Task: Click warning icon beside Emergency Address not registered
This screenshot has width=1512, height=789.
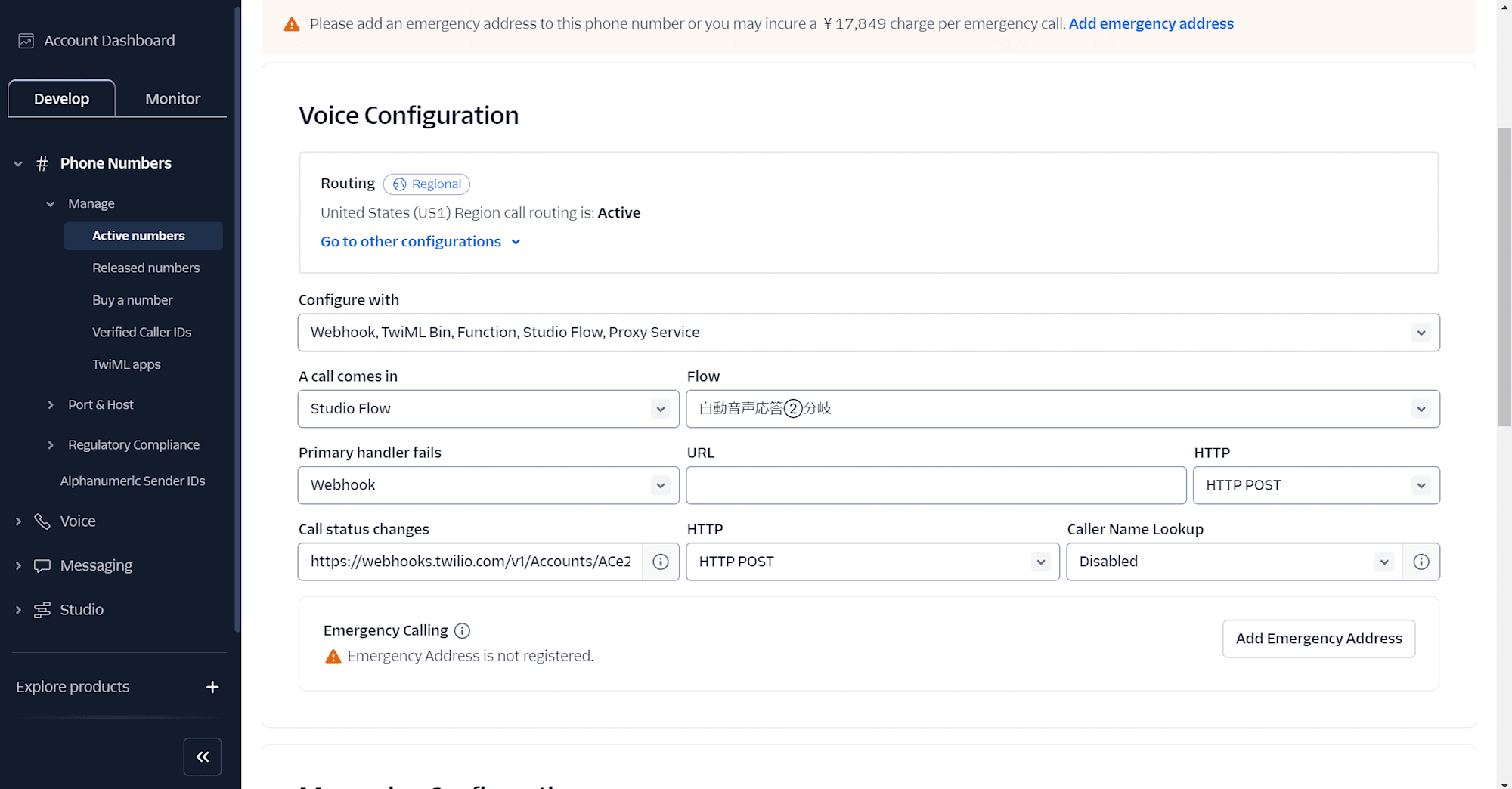Action: pyautogui.click(x=333, y=656)
